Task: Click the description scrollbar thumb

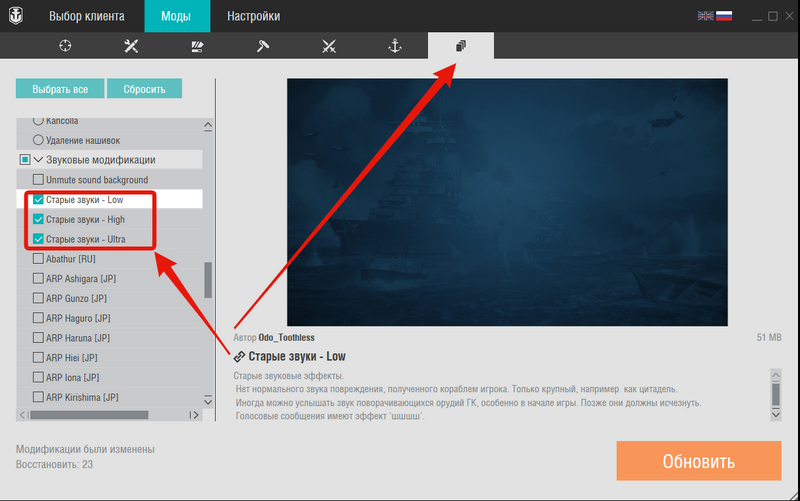Action: click(x=776, y=394)
